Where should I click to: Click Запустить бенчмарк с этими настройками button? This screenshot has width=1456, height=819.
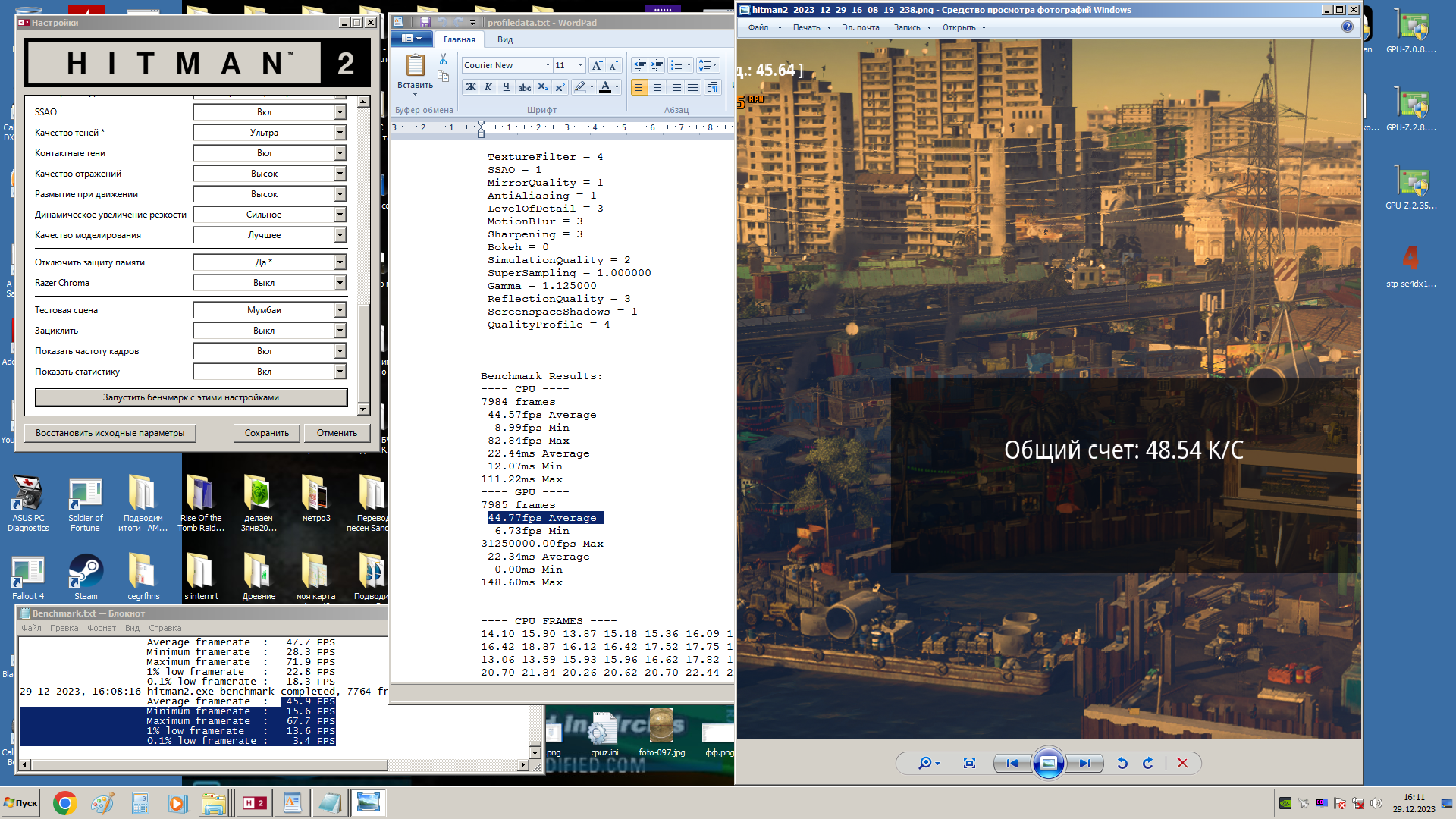point(191,397)
